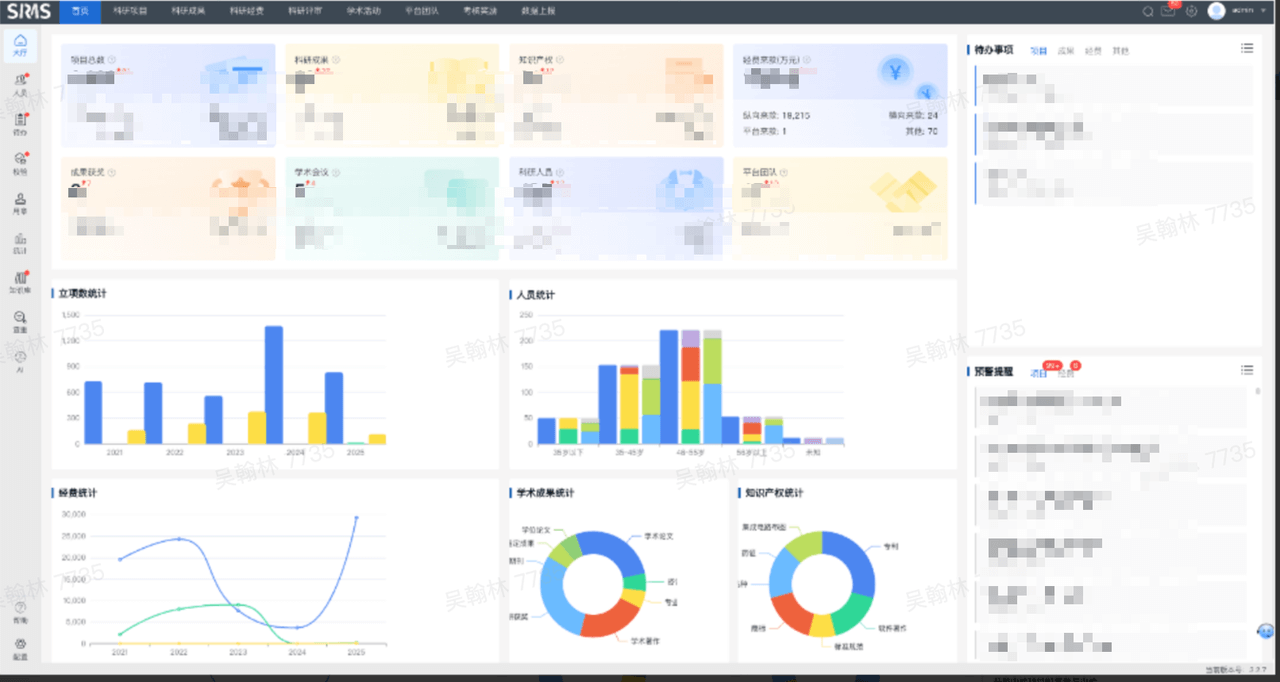Go to 数据上报 in the top navigation
This screenshot has width=1280, height=682.
coord(540,10)
